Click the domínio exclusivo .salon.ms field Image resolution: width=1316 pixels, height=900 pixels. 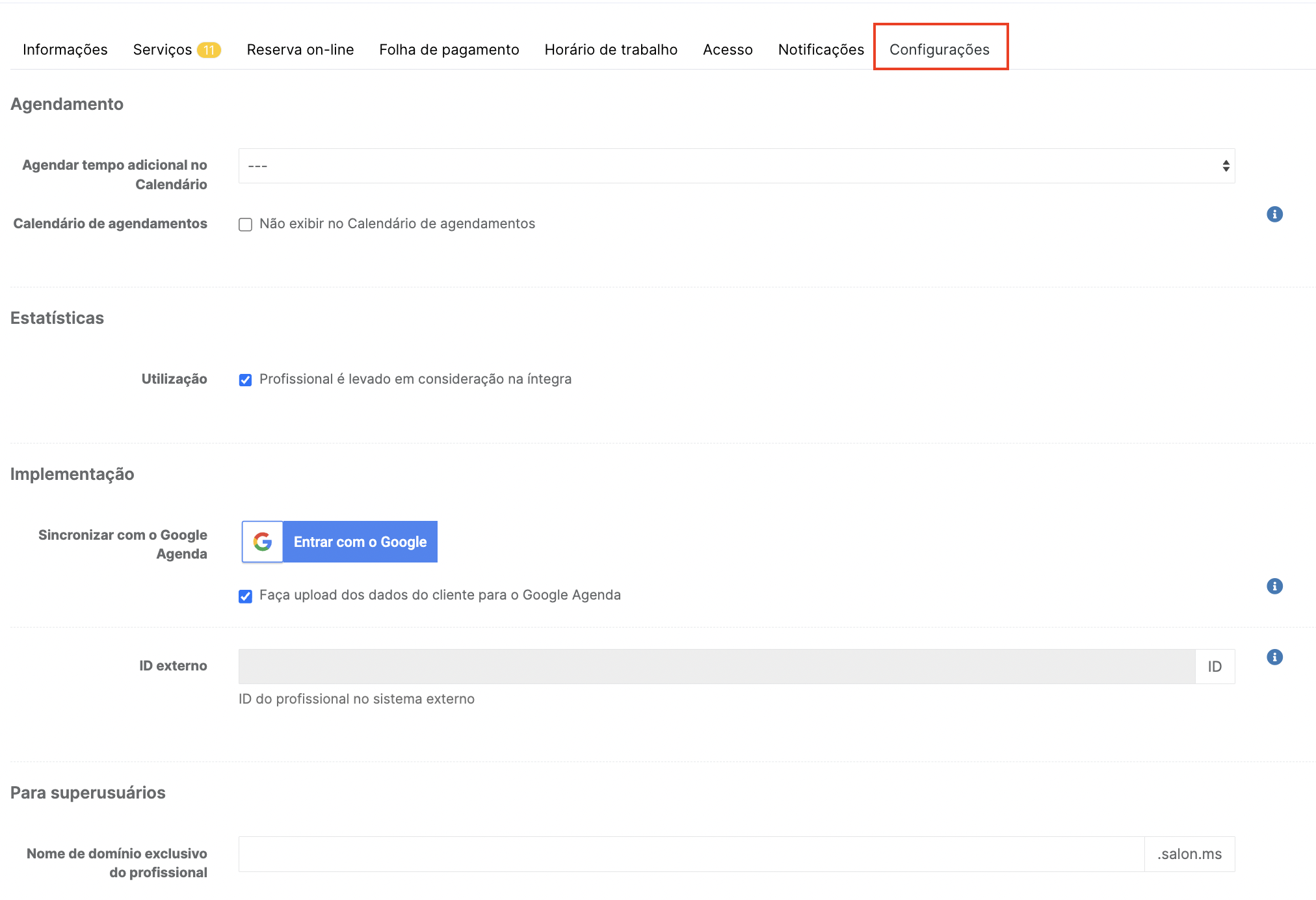[691, 854]
